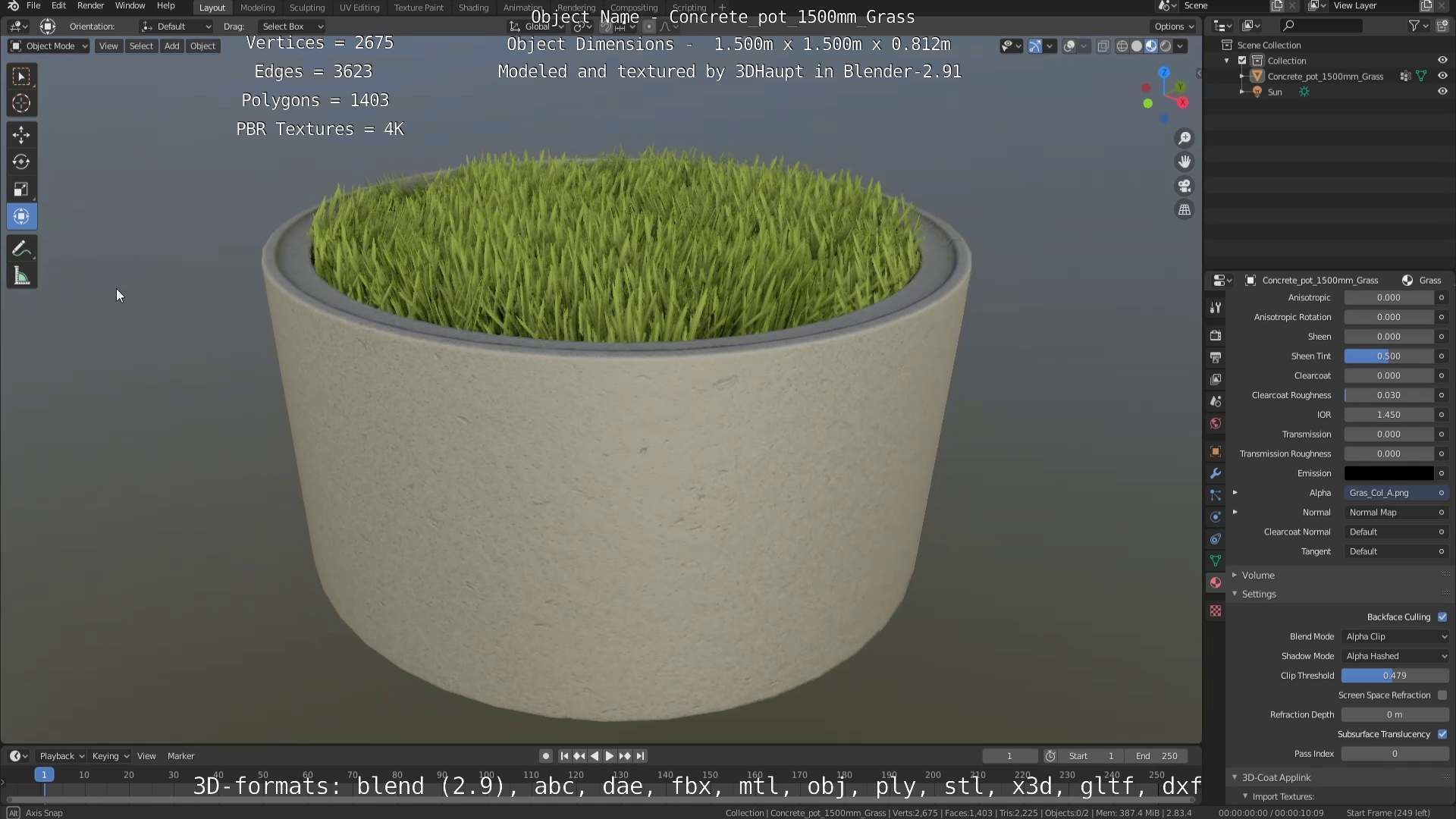Open the Physics properties tab
The width and height of the screenshot is (1456, 819).
point(1216,517)
